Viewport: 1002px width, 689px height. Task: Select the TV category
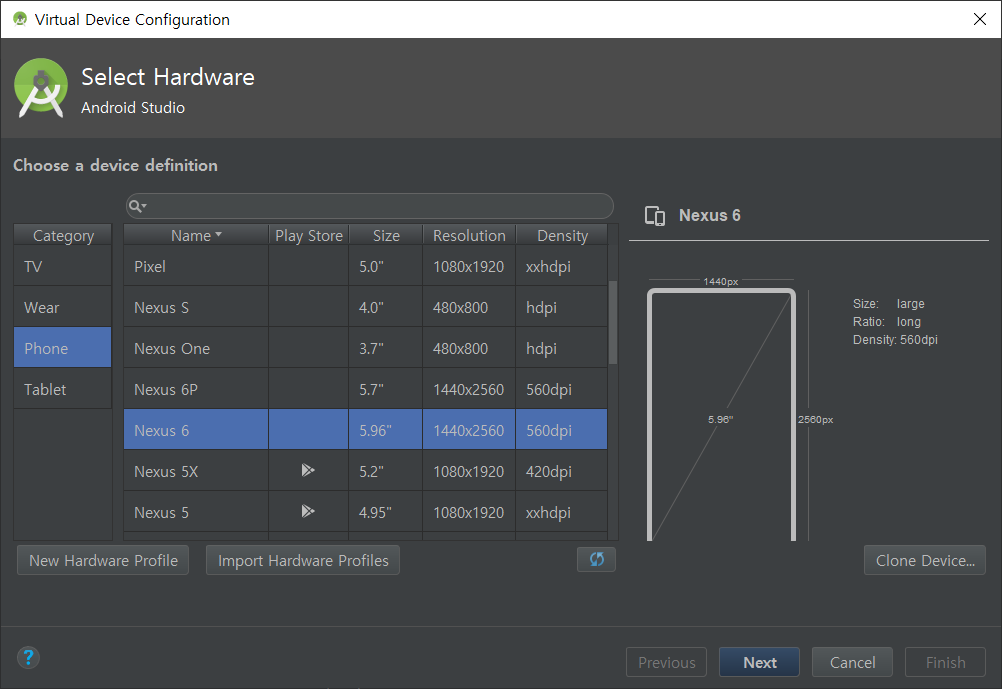pos(63,267)
